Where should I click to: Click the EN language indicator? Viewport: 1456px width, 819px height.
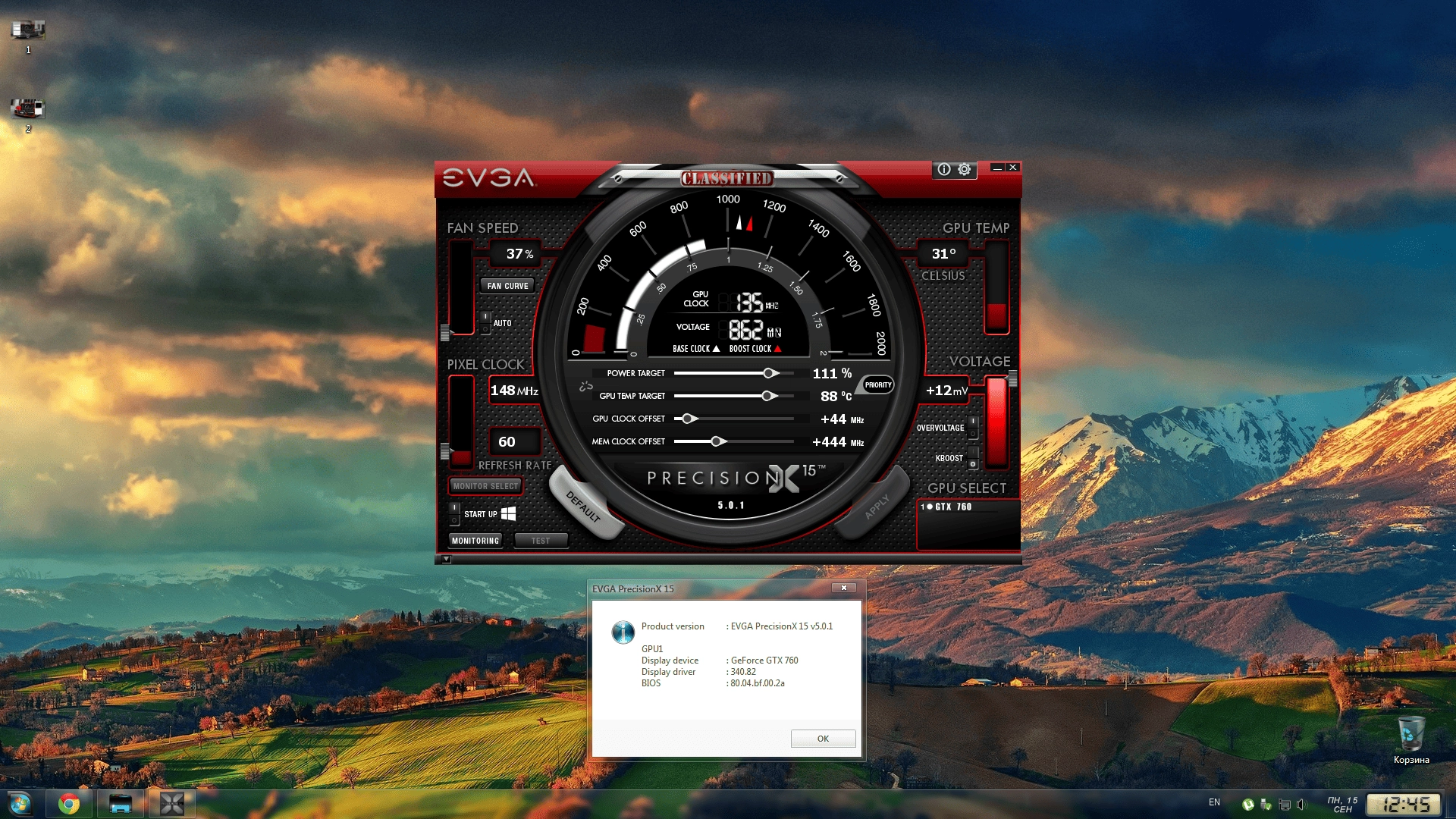click(x=1214, y=802)
